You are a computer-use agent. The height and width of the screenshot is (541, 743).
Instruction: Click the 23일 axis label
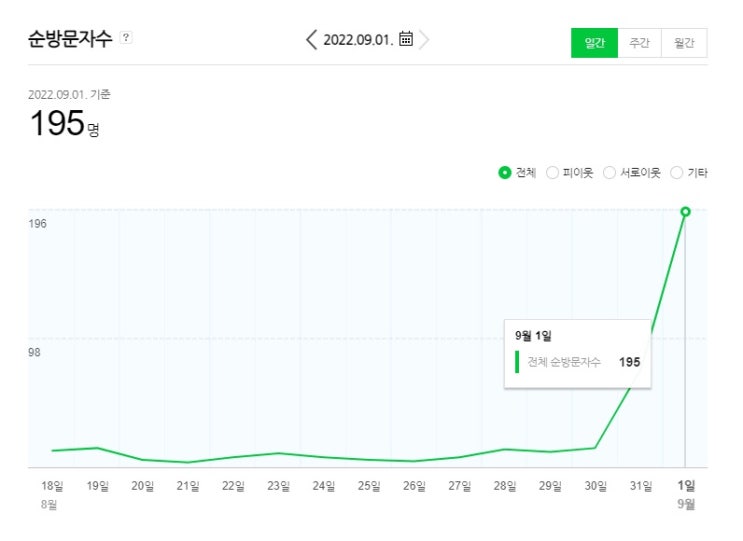pyautogui.click(x=278, y=486)
